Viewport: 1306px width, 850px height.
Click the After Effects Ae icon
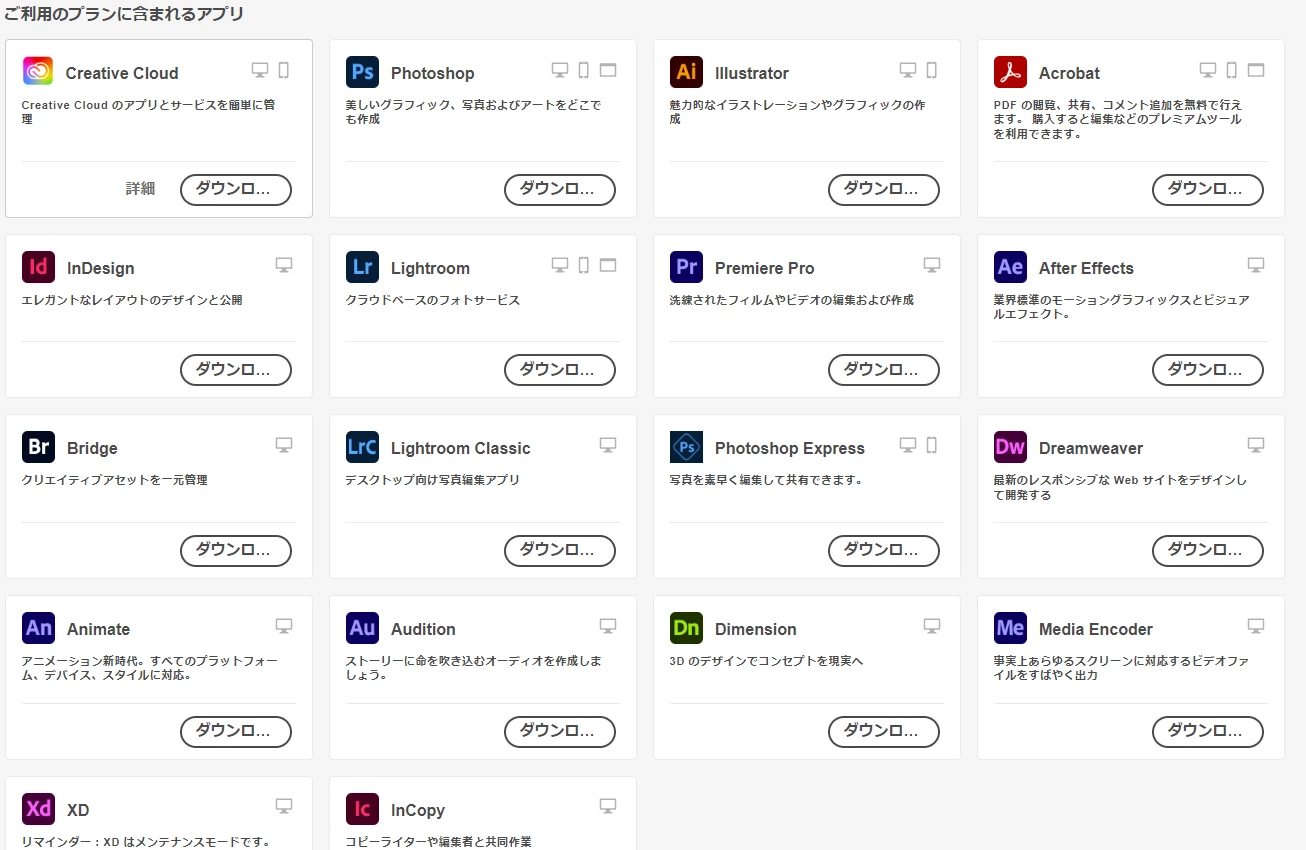pyautogui.click(x=1010, y=267)
